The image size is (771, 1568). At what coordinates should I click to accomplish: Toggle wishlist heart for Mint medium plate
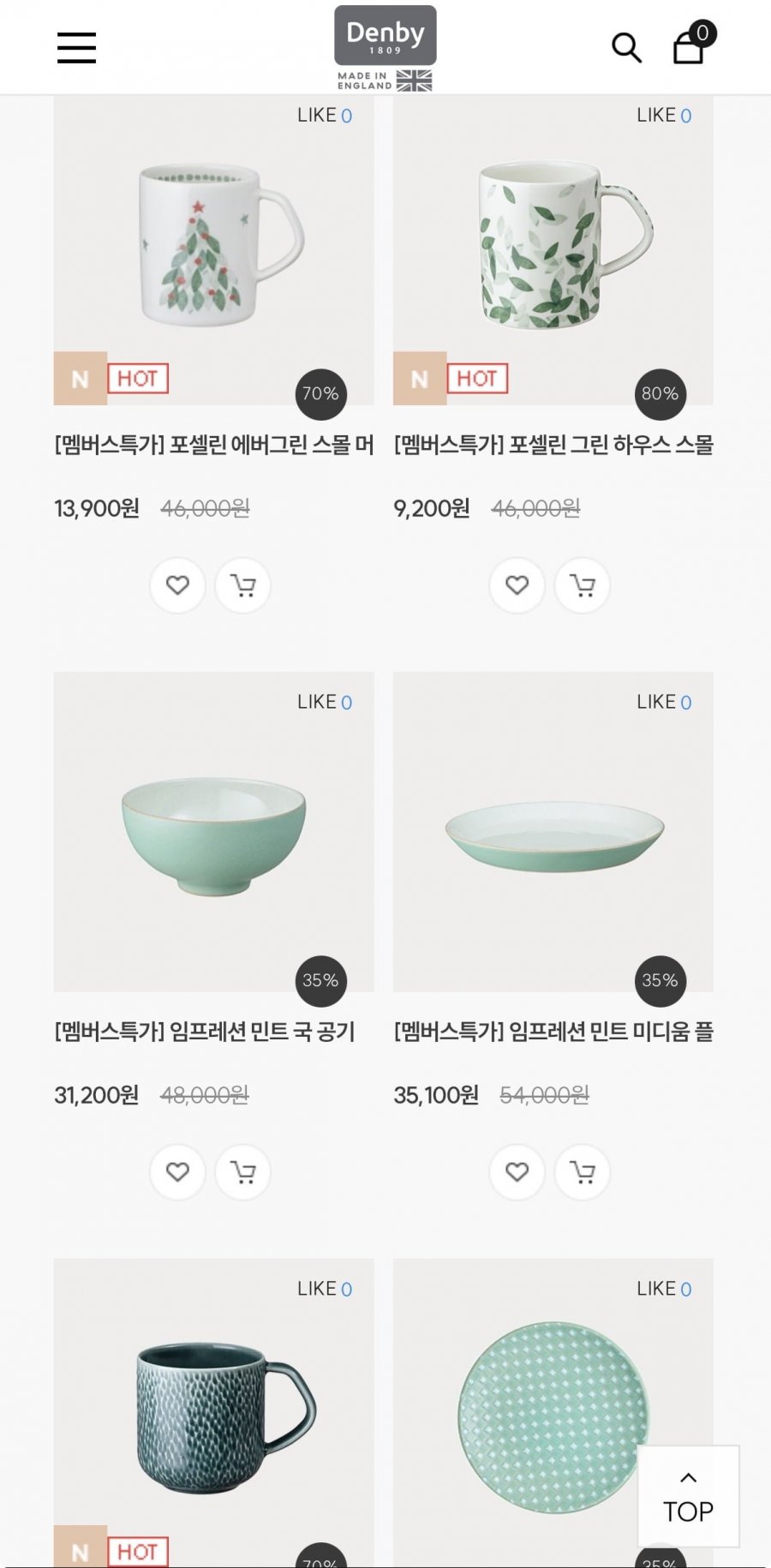pyautogui.click(x=517, y=1172)
